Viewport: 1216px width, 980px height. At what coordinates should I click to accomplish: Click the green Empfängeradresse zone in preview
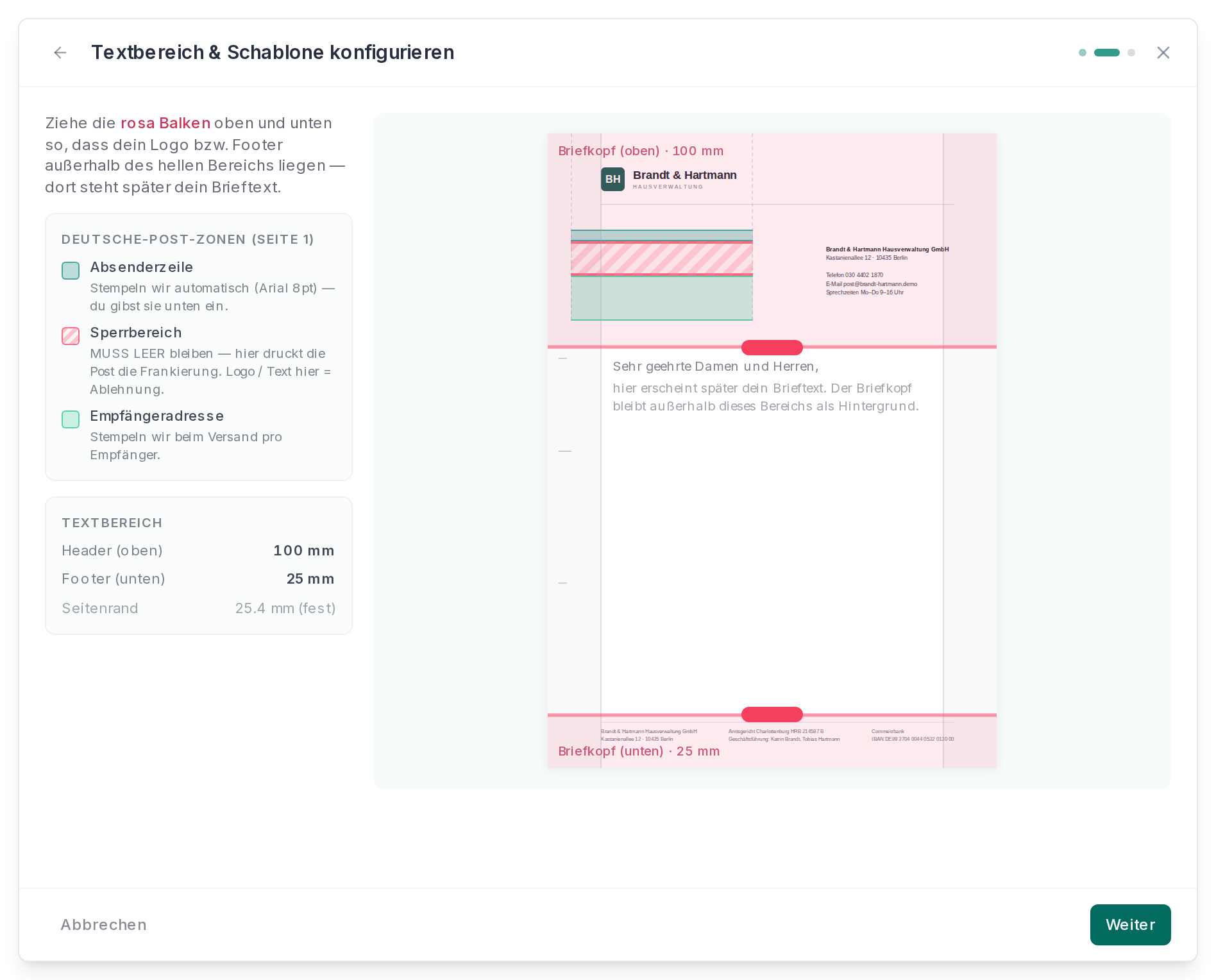662,298
